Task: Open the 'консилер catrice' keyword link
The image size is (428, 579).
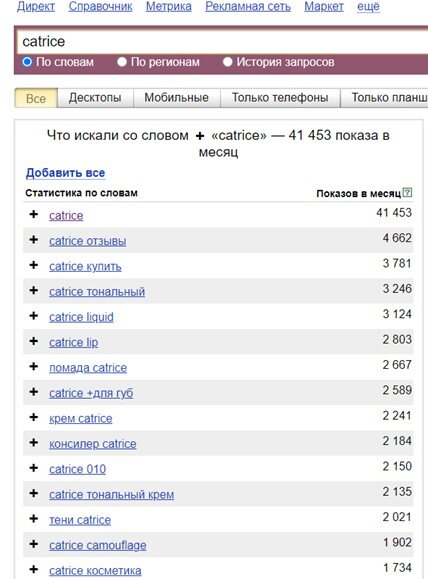Action: pos(93,444)
